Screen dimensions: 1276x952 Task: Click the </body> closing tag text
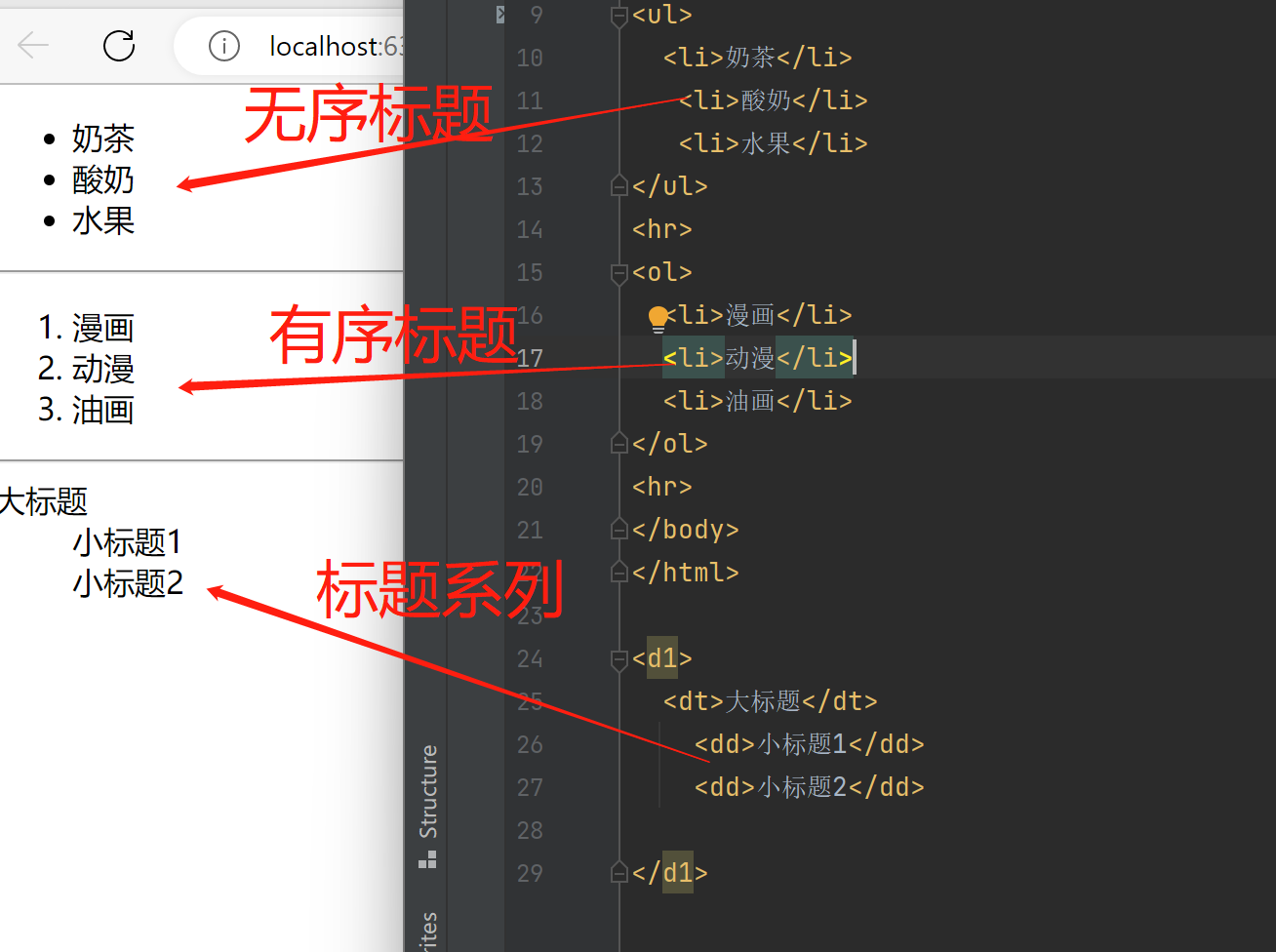686,530
